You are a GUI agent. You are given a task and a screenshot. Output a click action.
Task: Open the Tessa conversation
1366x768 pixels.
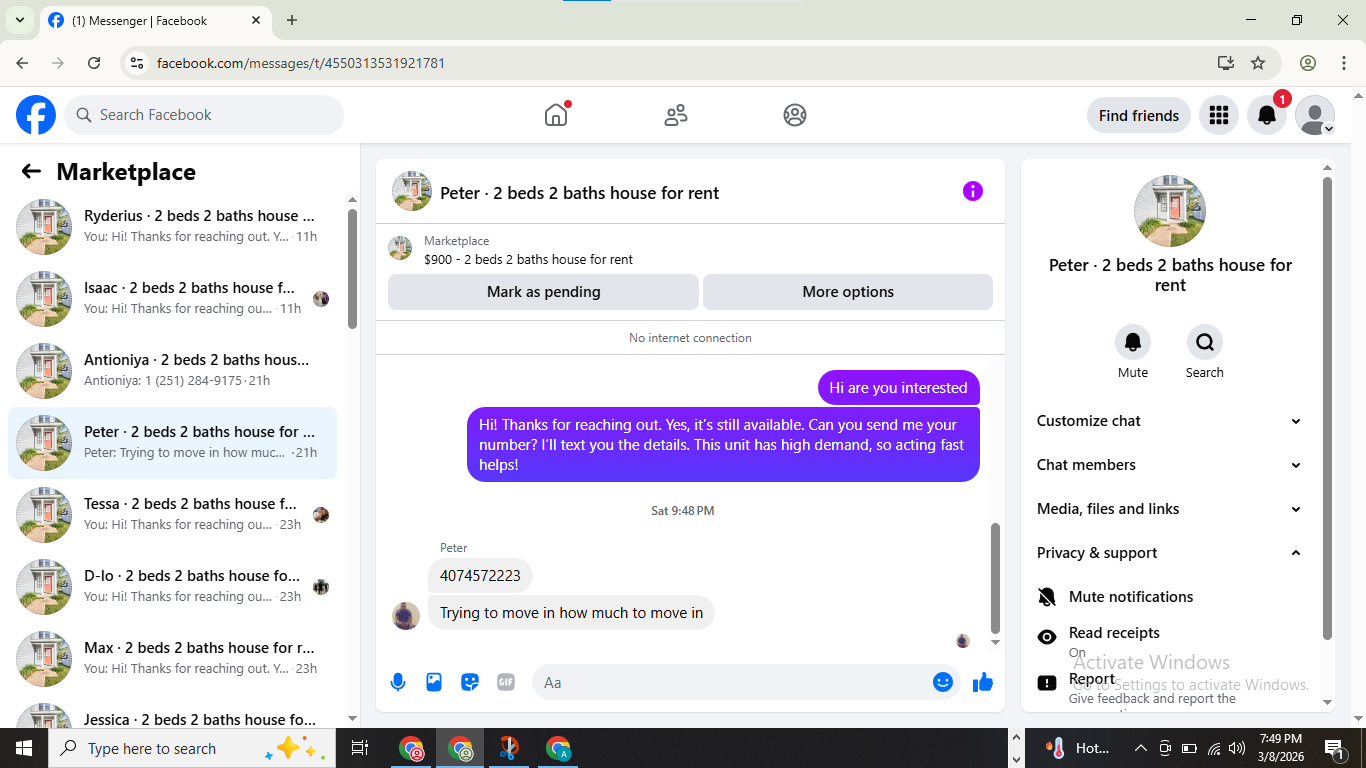pyautogui.click(x=172, y=515)
